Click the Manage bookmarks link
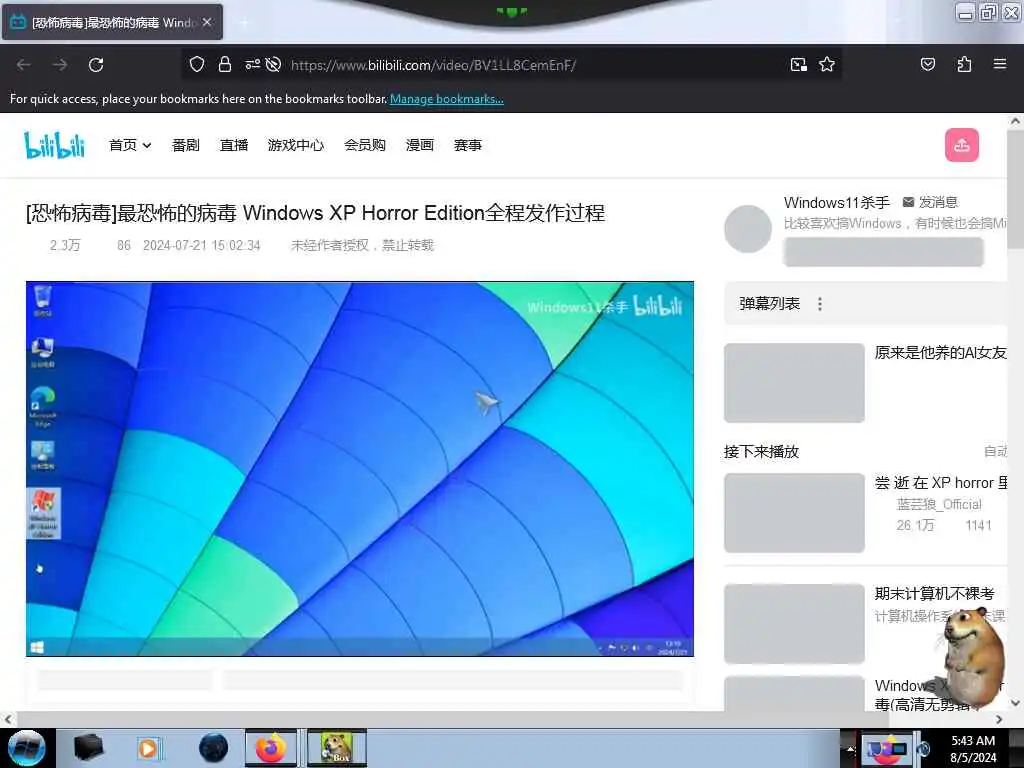This screenshot has height=768, width=1024. [447, 99]
